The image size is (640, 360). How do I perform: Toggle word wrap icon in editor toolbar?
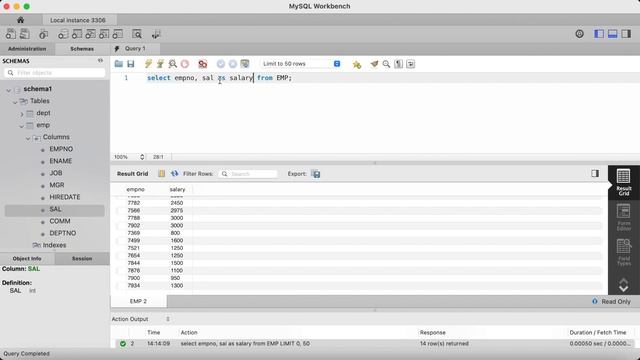(411, 64)
